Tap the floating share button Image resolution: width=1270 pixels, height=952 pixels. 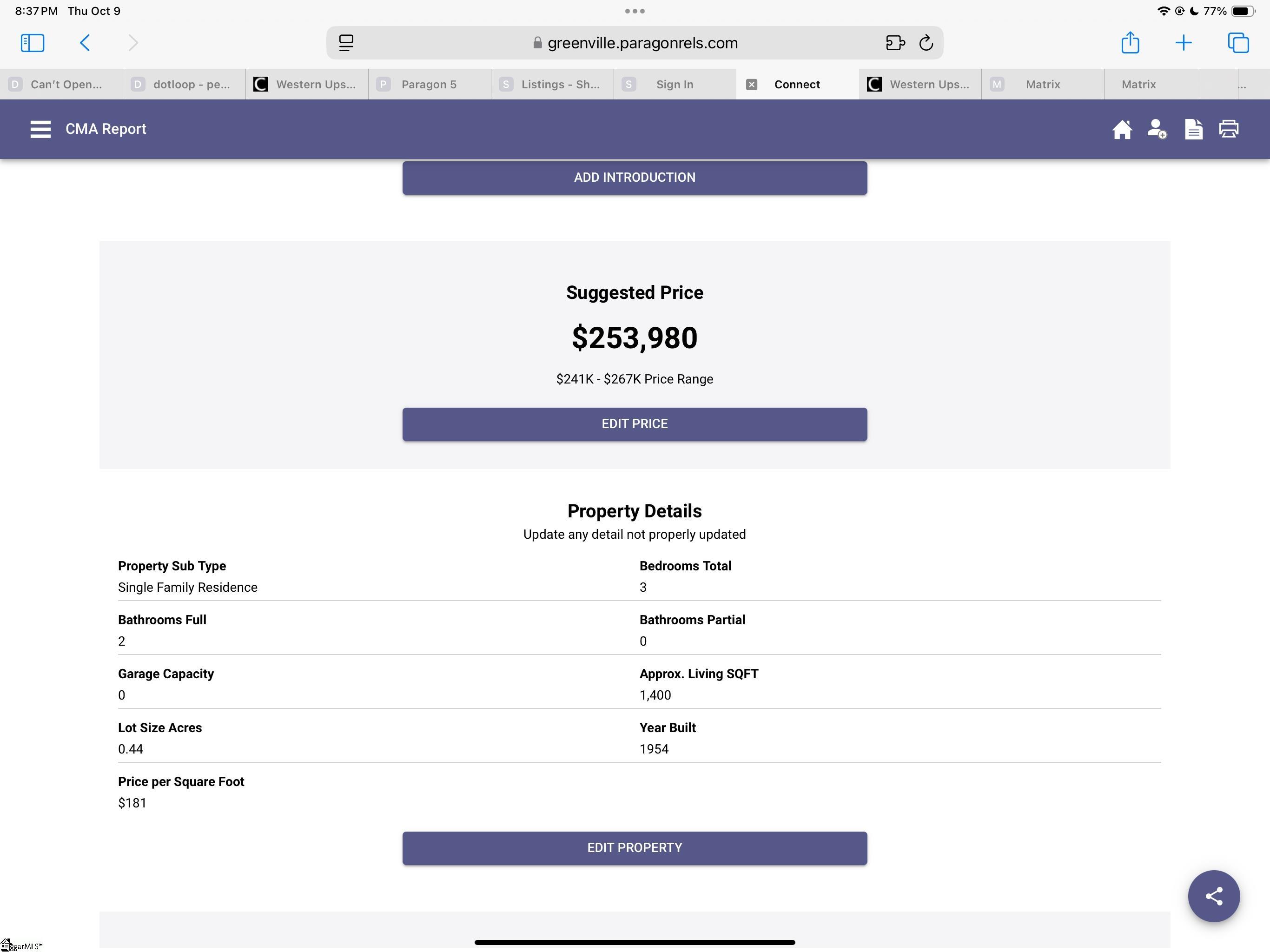[1213, 896]
